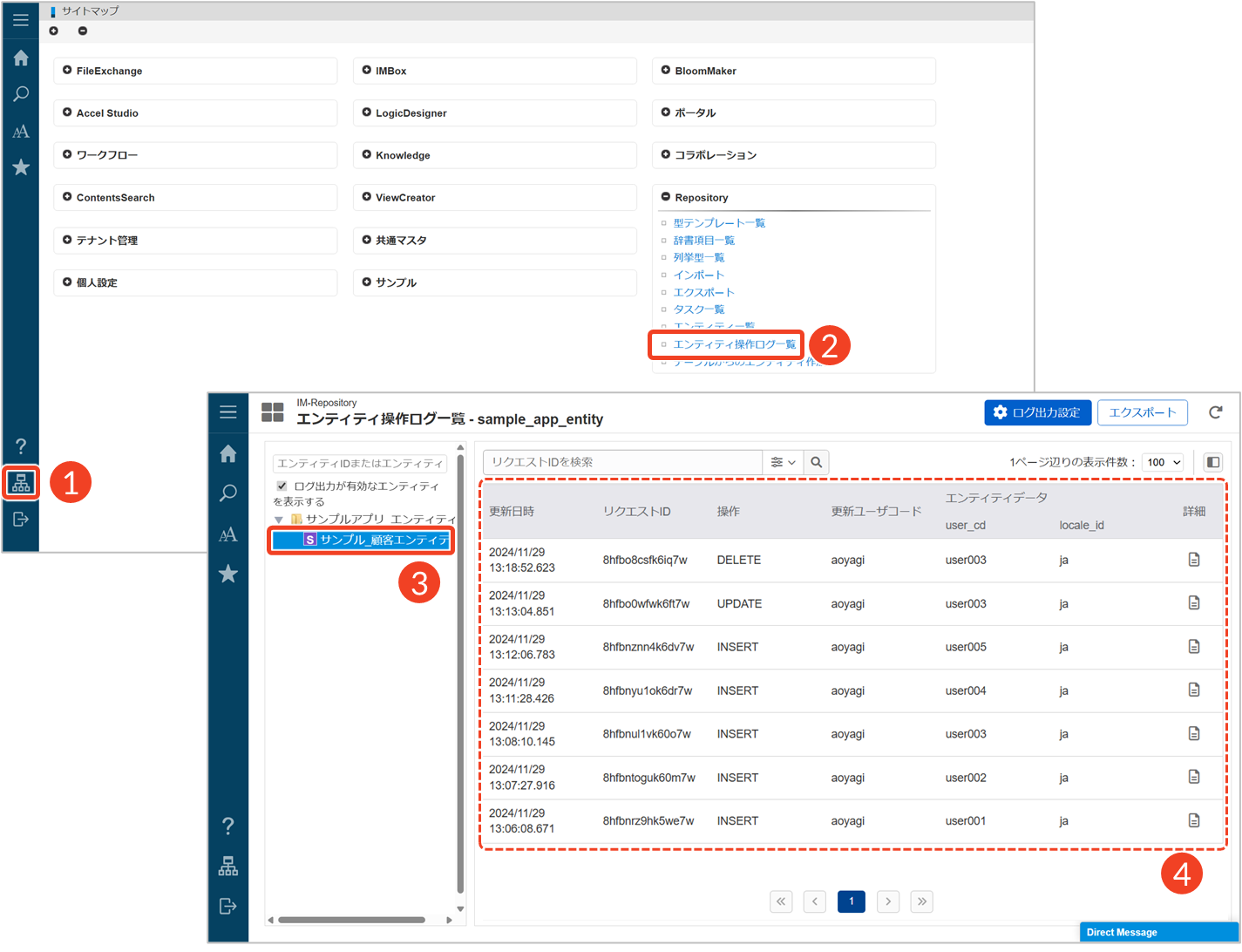The height and width of the screenshot is (952, 1242).
Task: Open detail icon for the DELETE log row
Action: click(x=1193, y=560)
